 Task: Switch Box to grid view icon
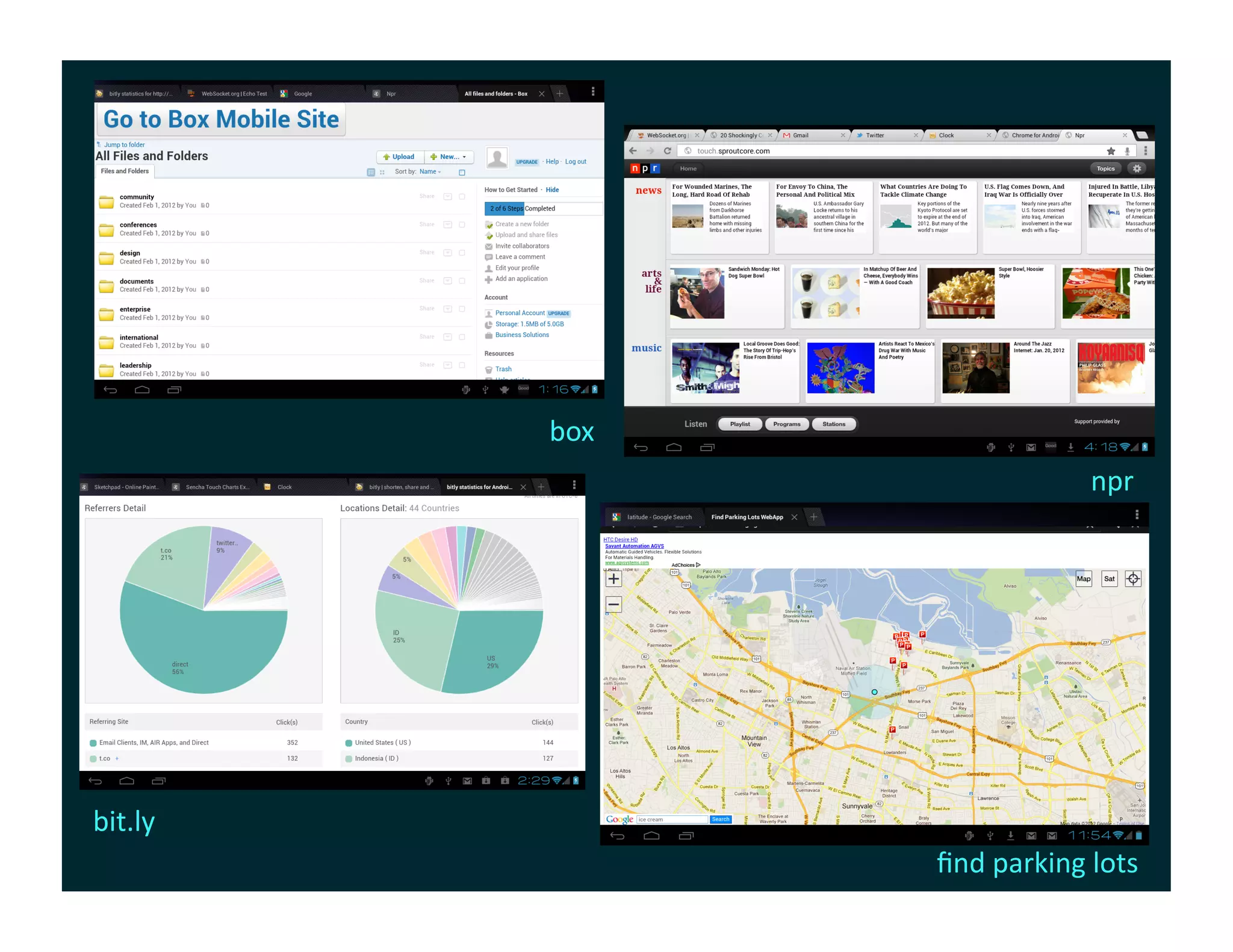point(382,172)
